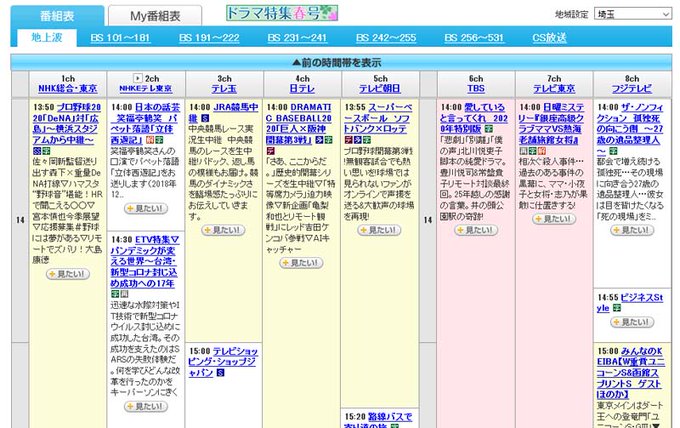Screen dimensions: 680x428
Task: Open the 14:00 DRAMATIC BASEBALL program link
Action: pyautogui.click(x=299, y=124)
